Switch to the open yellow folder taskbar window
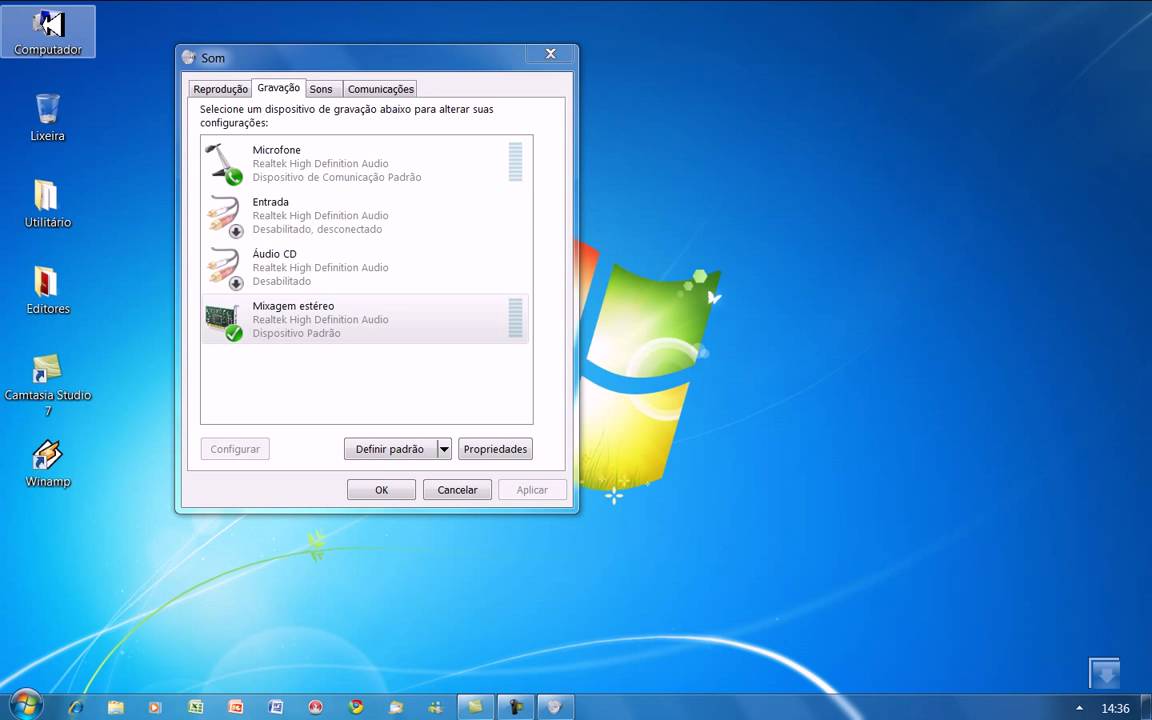1152x720 pixels. coord(476,707)
